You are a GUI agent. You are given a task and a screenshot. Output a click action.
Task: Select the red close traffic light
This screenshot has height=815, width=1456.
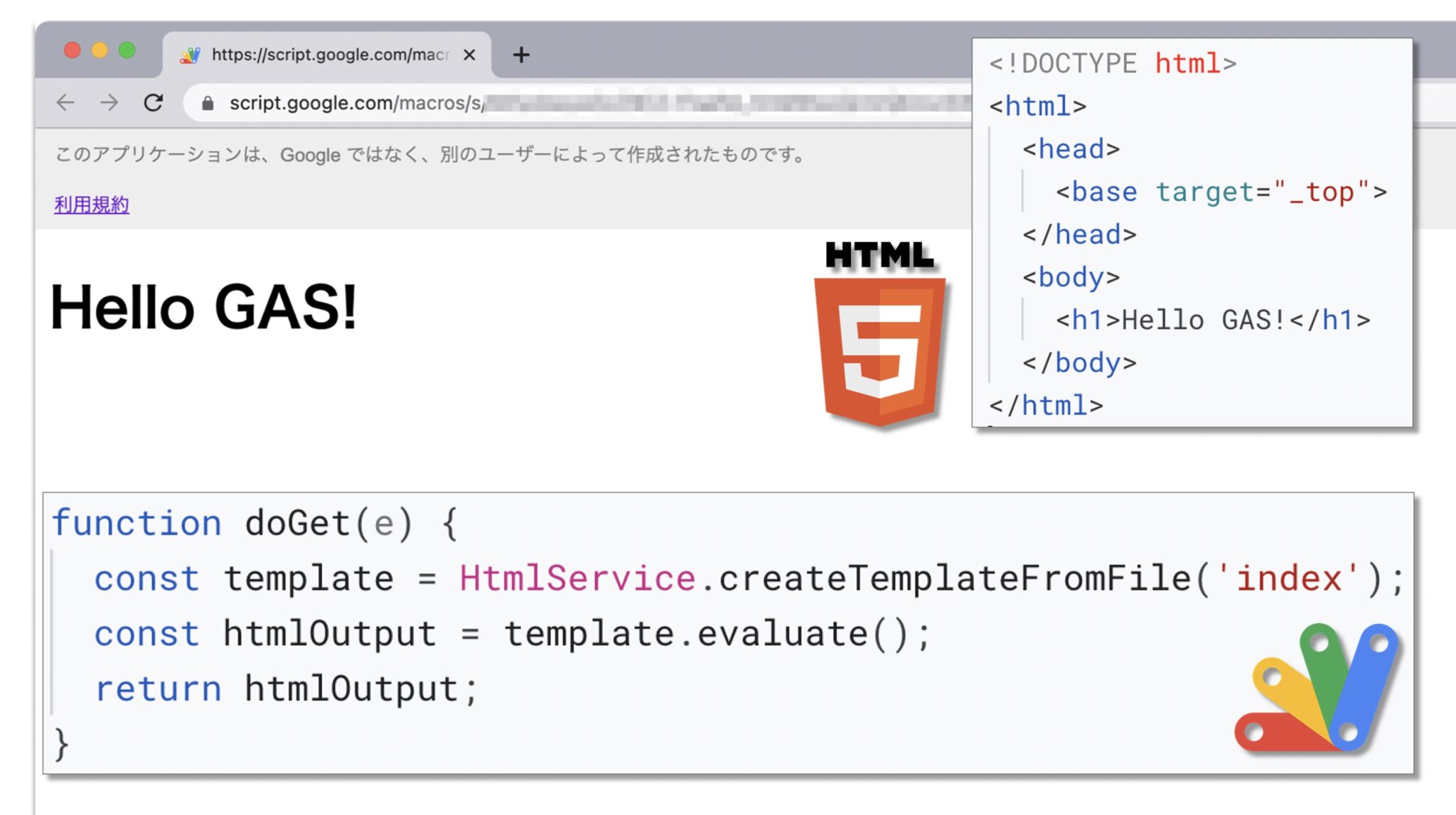click(x=71, y=50)
